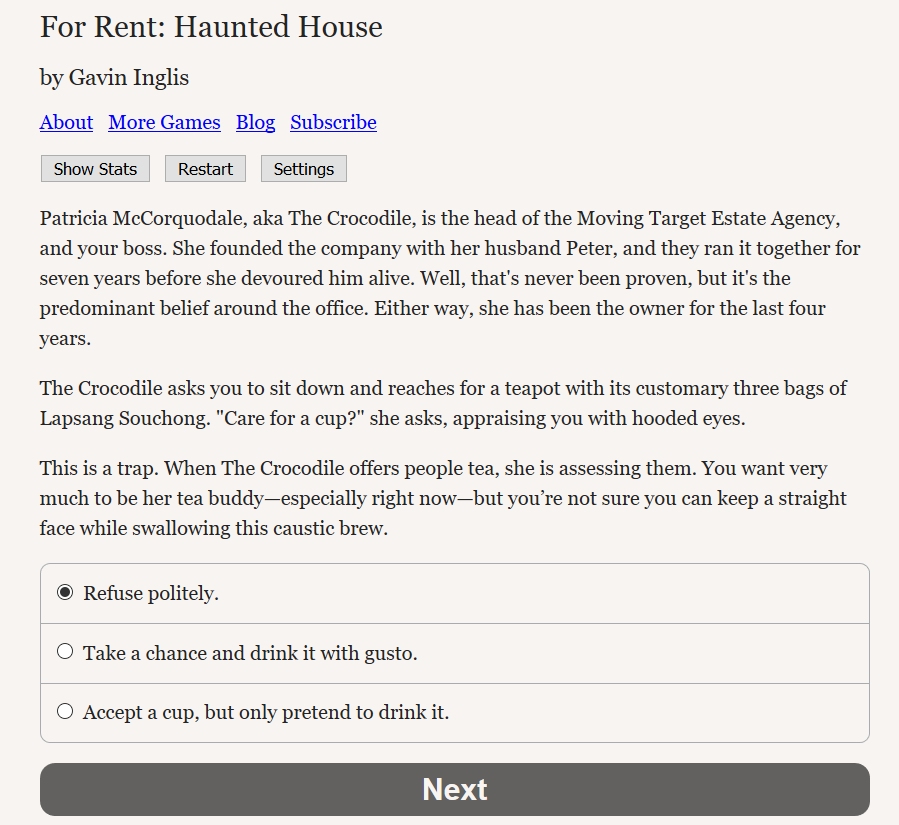
Task: Pick the pretend to drink radio option
Action: coord(65,711)
